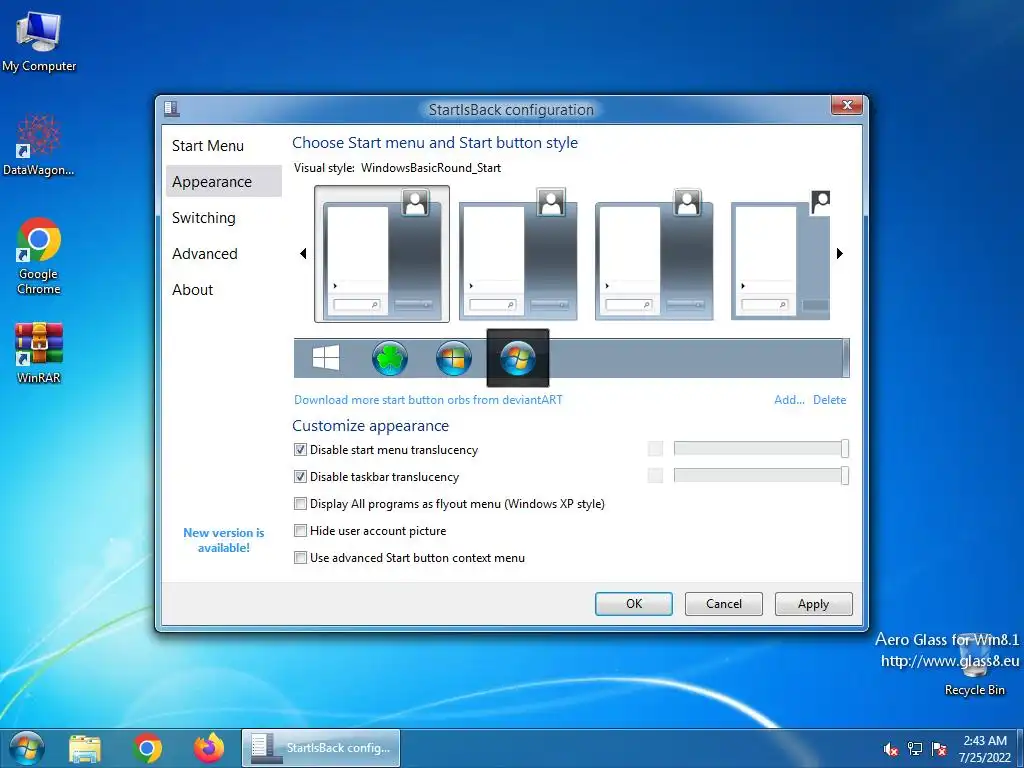Click the Cancel button

tap(724, 604)
